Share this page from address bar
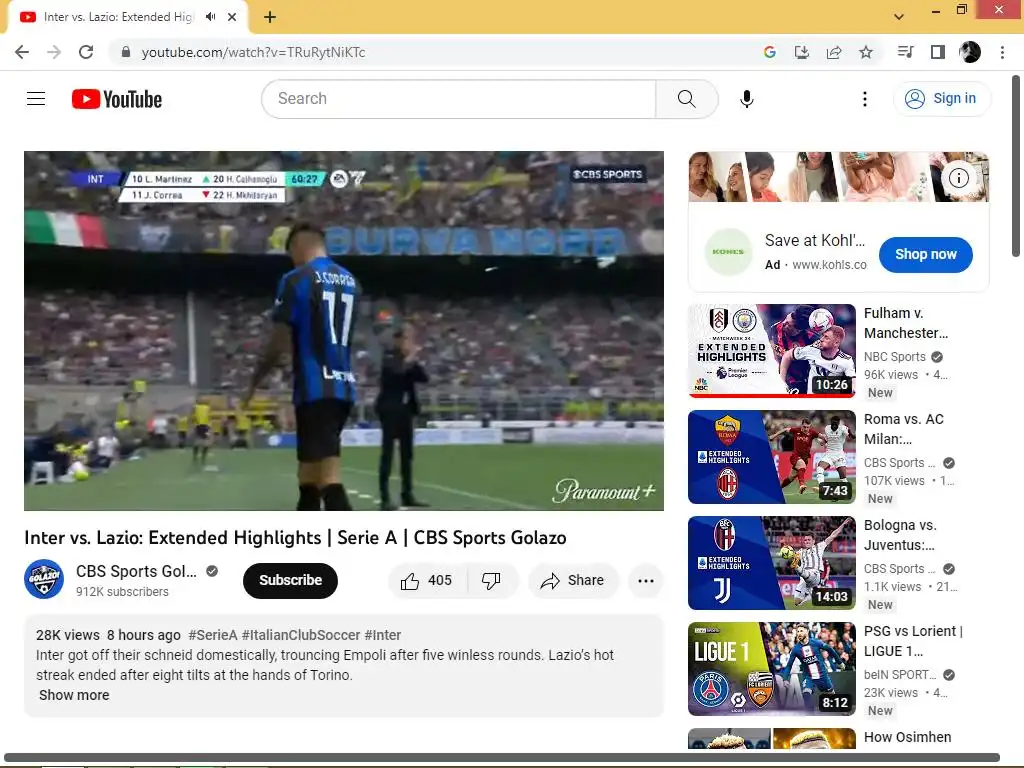The width and height of the screenshot is (1024, 768). click(x=834, y=52)
